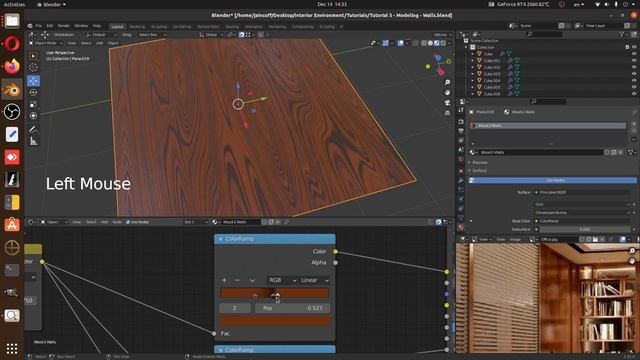This screenshot has width=640, height=360.
Task: Open Opera browser from dock
Action: click(x=12, y=43)
